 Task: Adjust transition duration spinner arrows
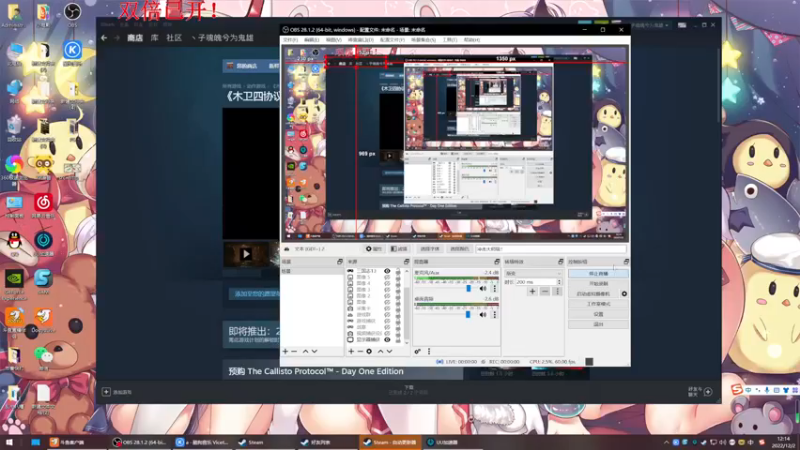coord(559,282)
